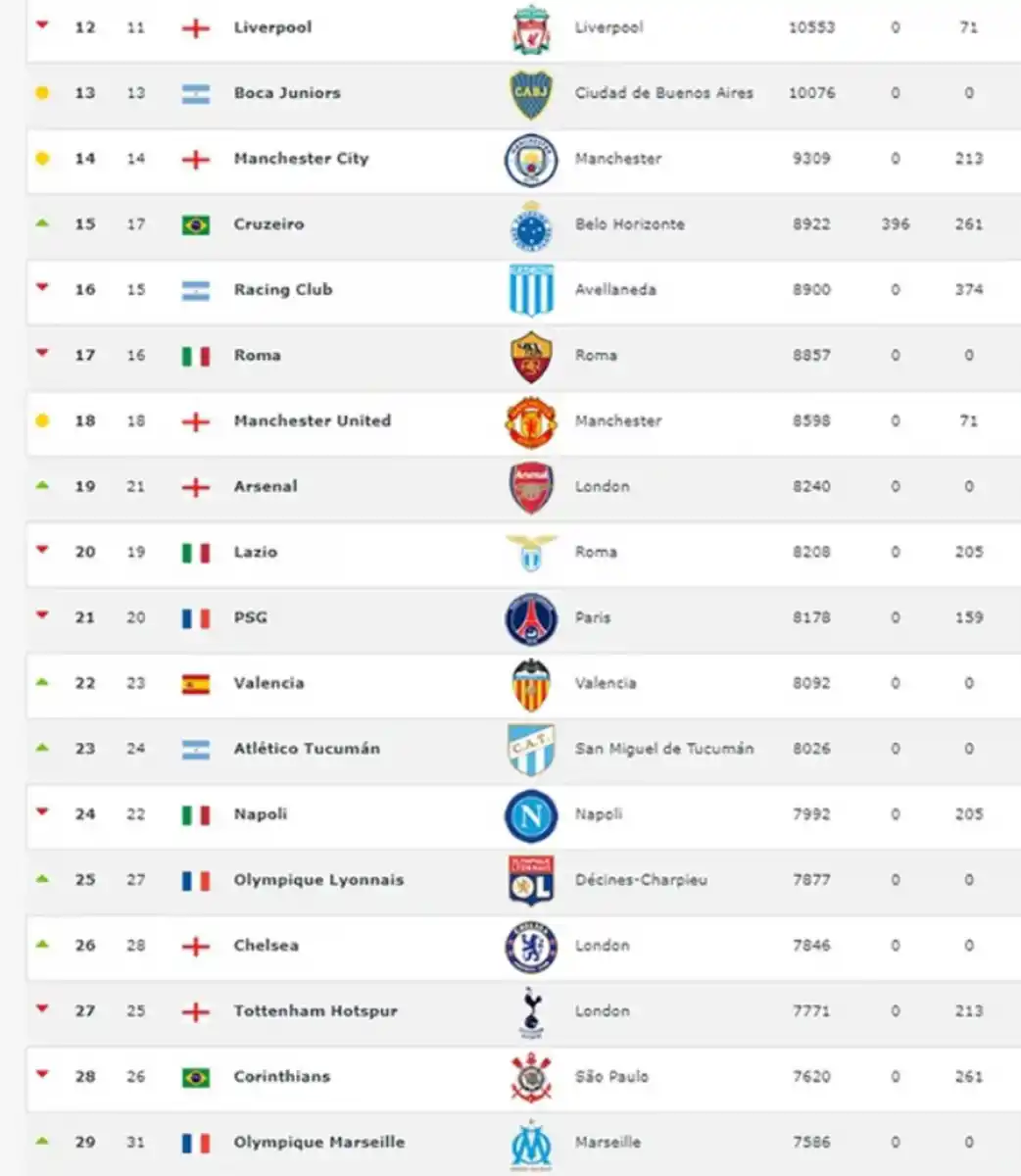Image resolution: width=1021 pixels, height=1176 pixels.
Task: Select the Manchester City crest
Action: click(x=530, y=160)
